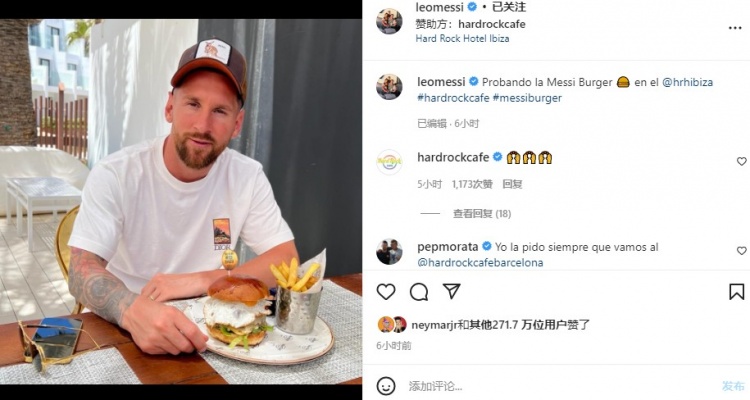
Task: Open leomessi profile avatar in header
Action: coord(389,22)
